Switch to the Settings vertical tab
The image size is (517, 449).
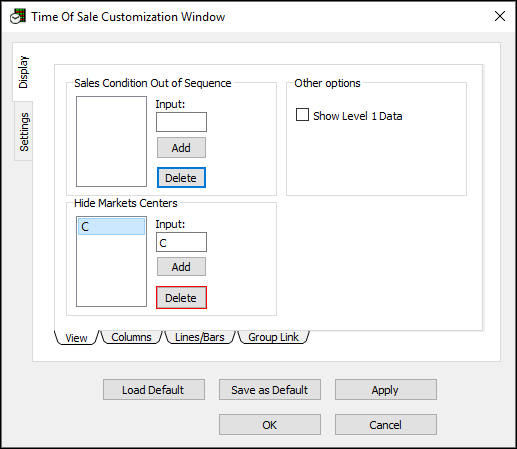click(24, 131)
